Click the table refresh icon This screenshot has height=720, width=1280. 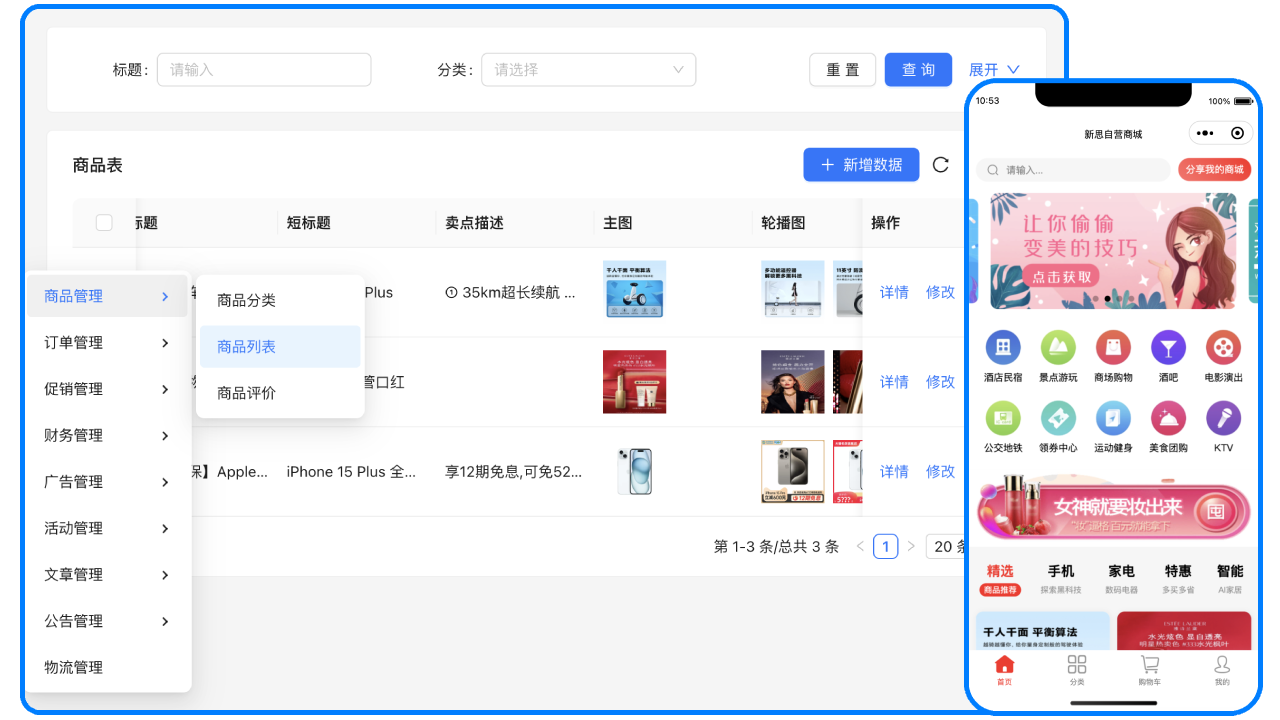(940, 165)
